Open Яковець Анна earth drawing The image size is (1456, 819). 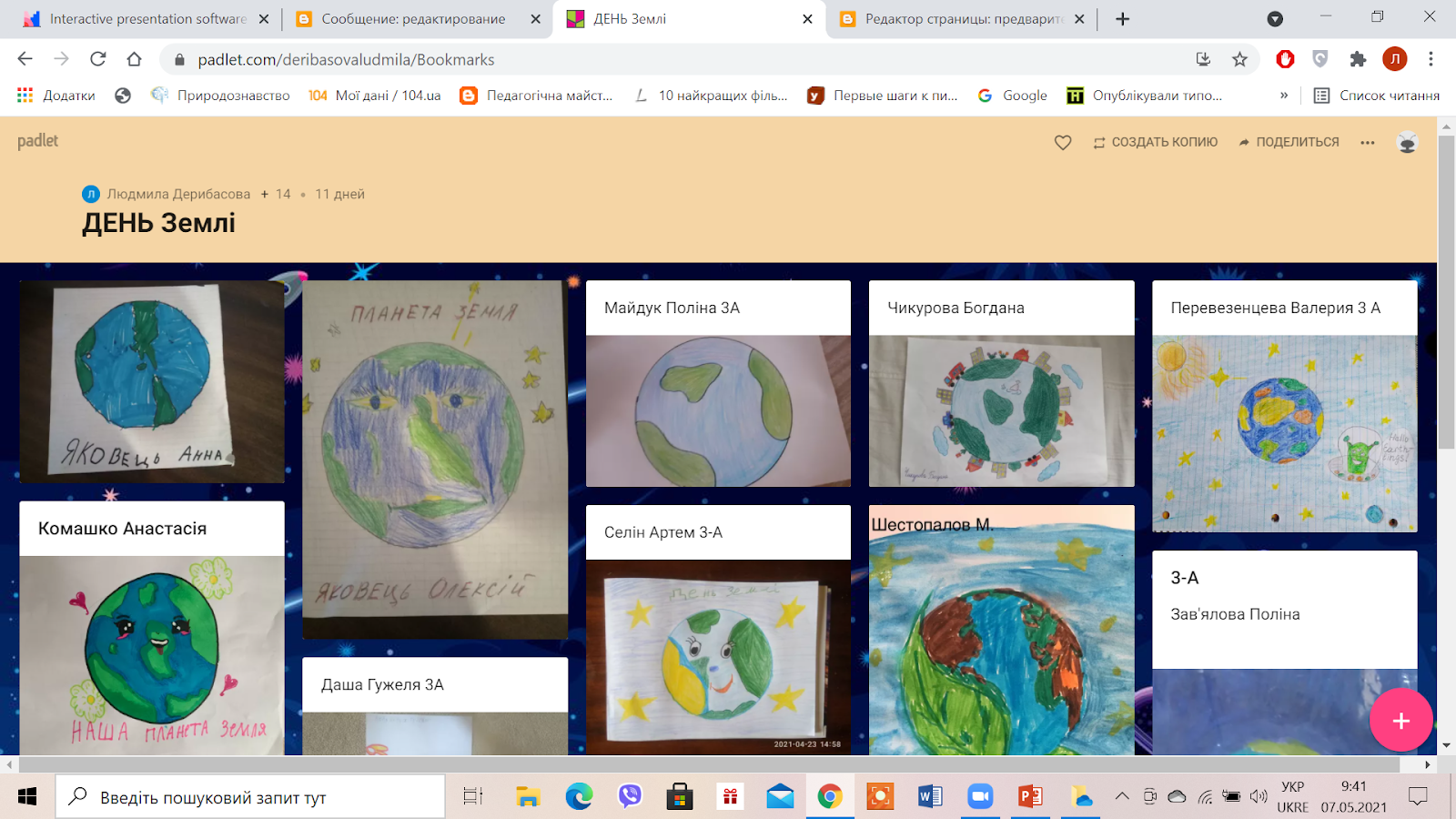click(152, 382)
